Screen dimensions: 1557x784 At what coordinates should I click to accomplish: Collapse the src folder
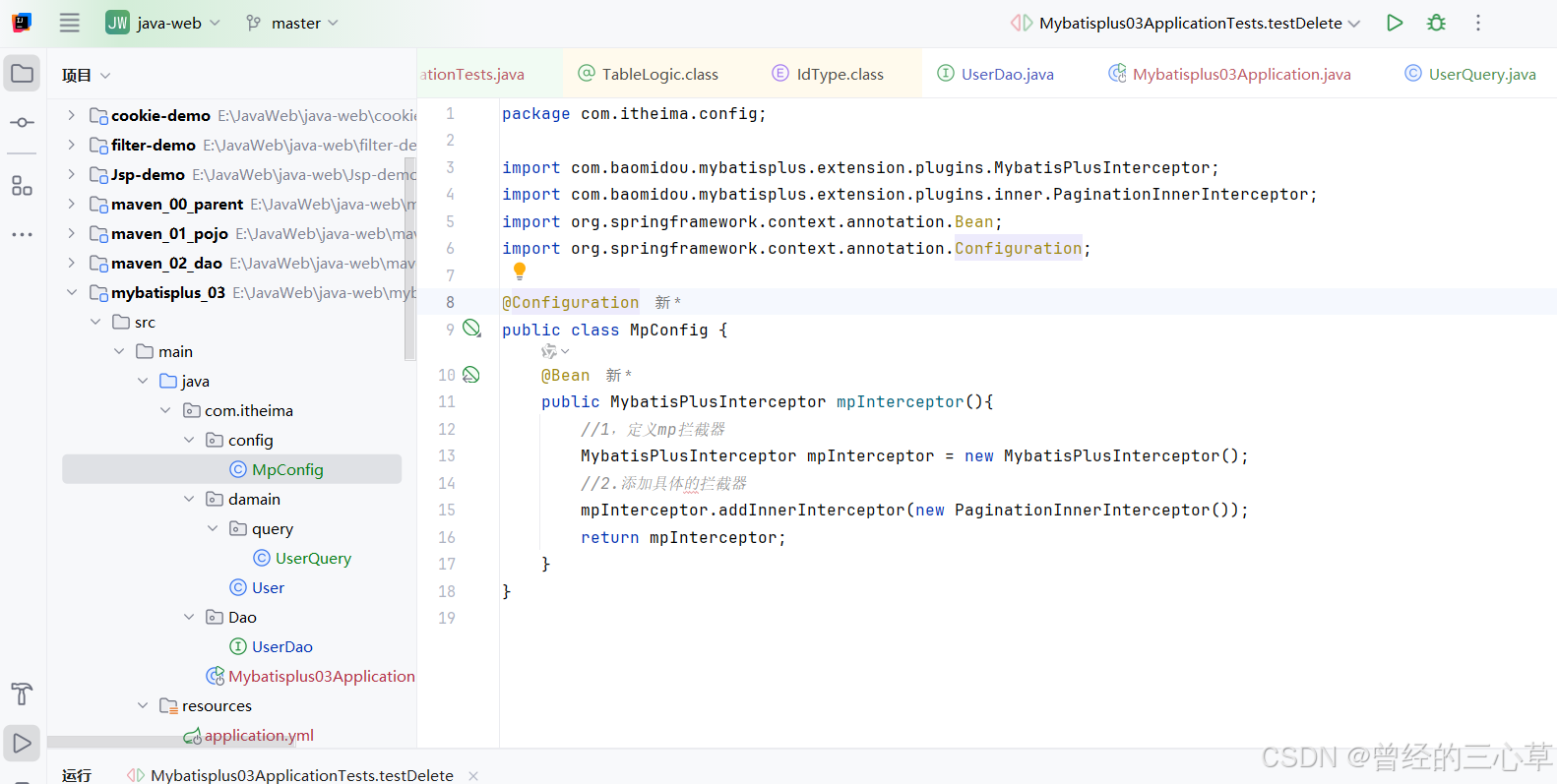point(95,322)
